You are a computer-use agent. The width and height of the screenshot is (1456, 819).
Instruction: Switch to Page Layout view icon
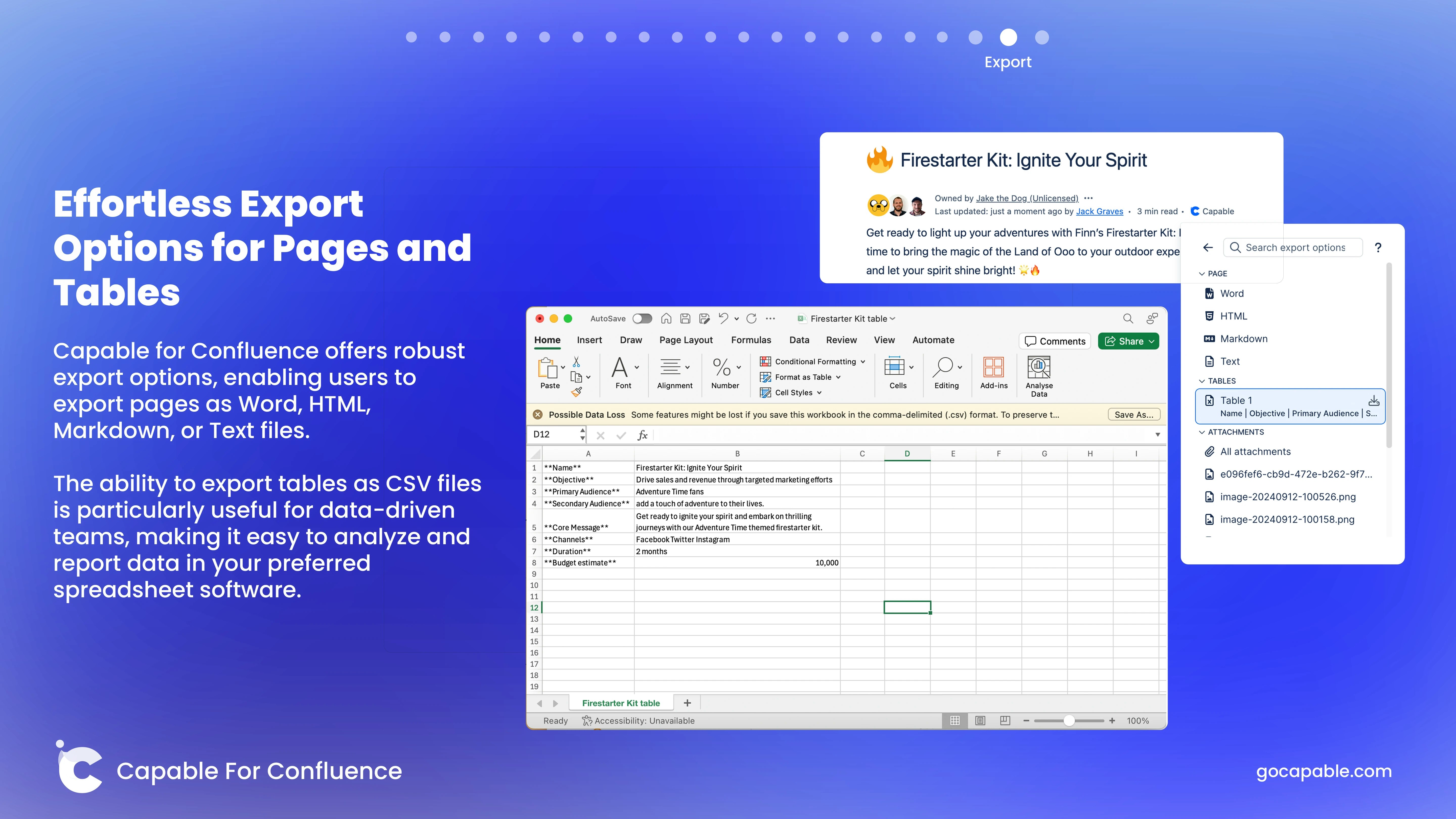tap(980, 721)
